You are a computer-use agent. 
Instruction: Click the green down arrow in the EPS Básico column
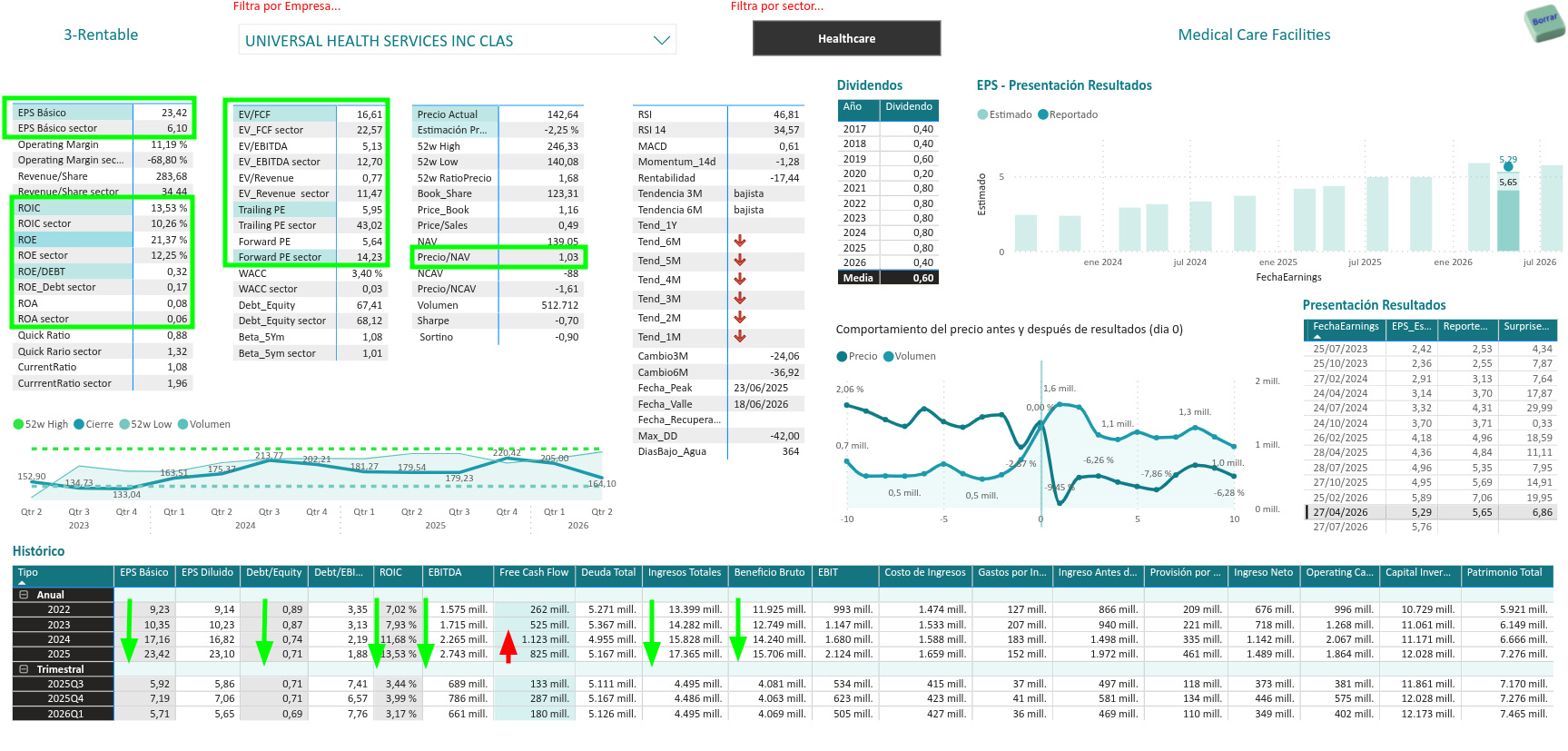tap(130, 630)
